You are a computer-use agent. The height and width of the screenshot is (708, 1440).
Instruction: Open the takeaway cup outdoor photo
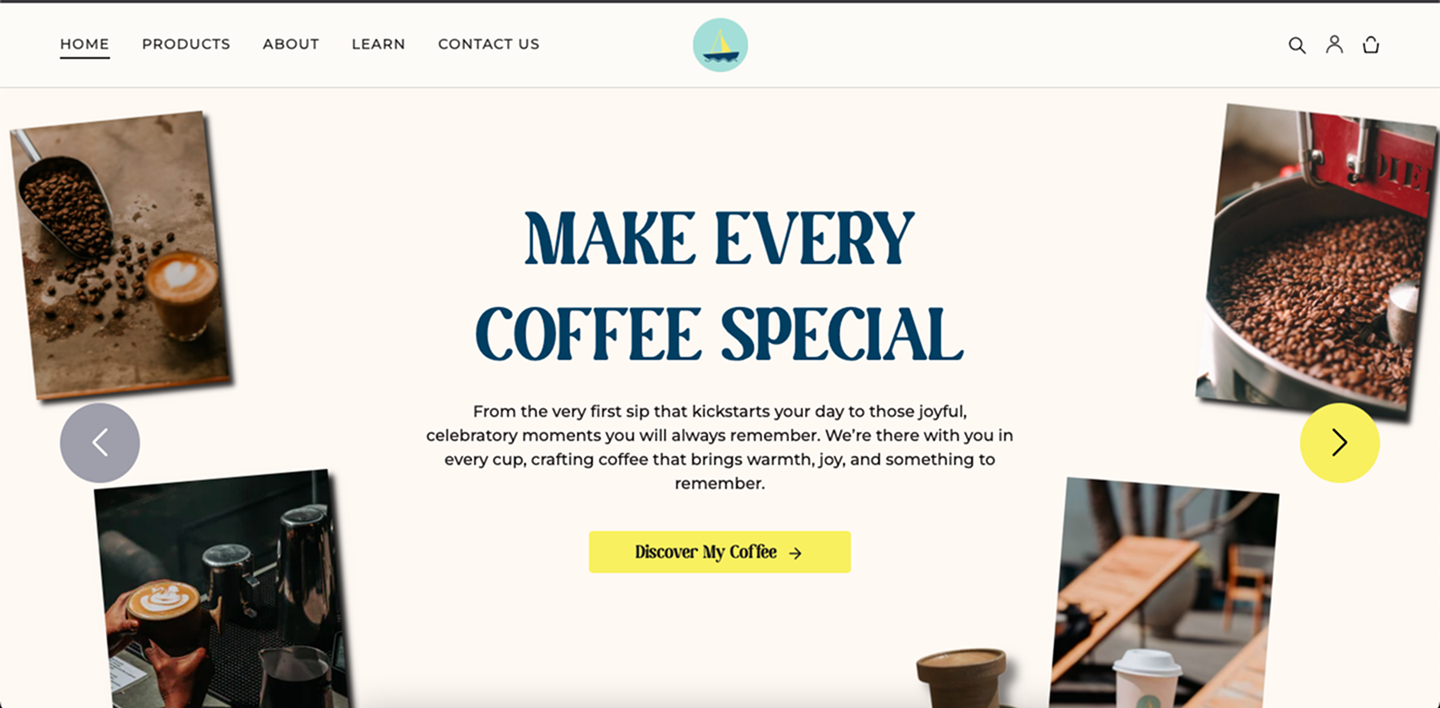tap(1163, 593)
